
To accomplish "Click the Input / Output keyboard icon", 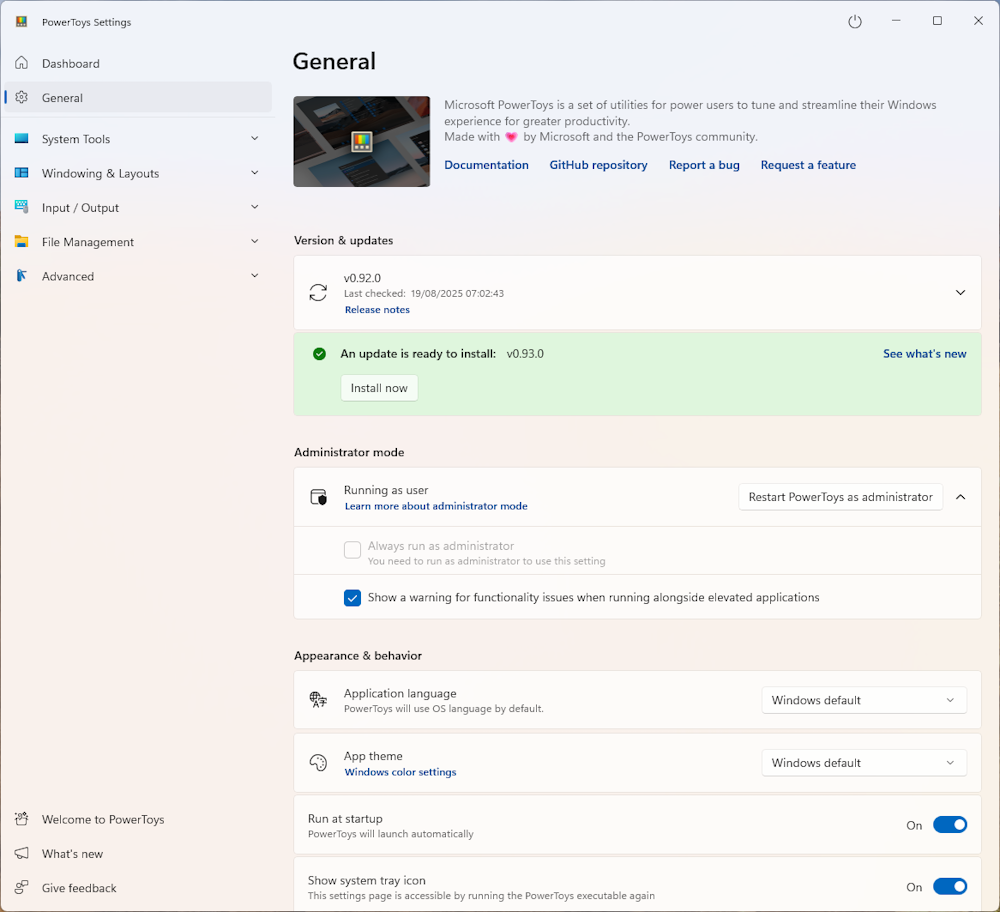I will (x=22, y=207).
